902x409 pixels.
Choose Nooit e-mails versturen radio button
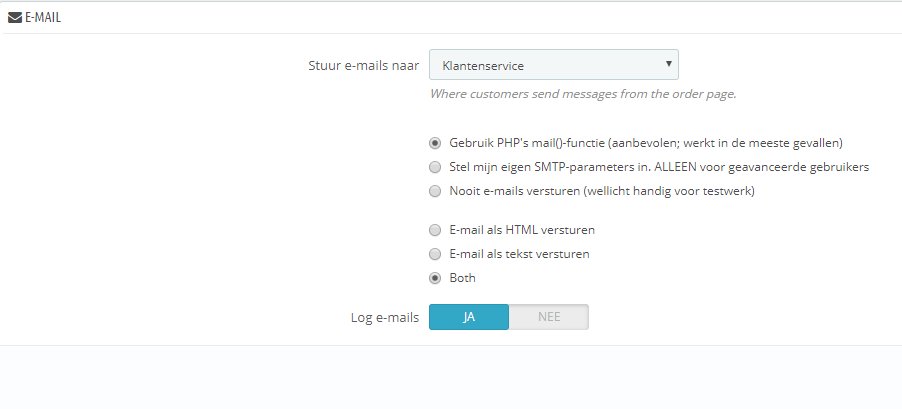click(435, 191)
